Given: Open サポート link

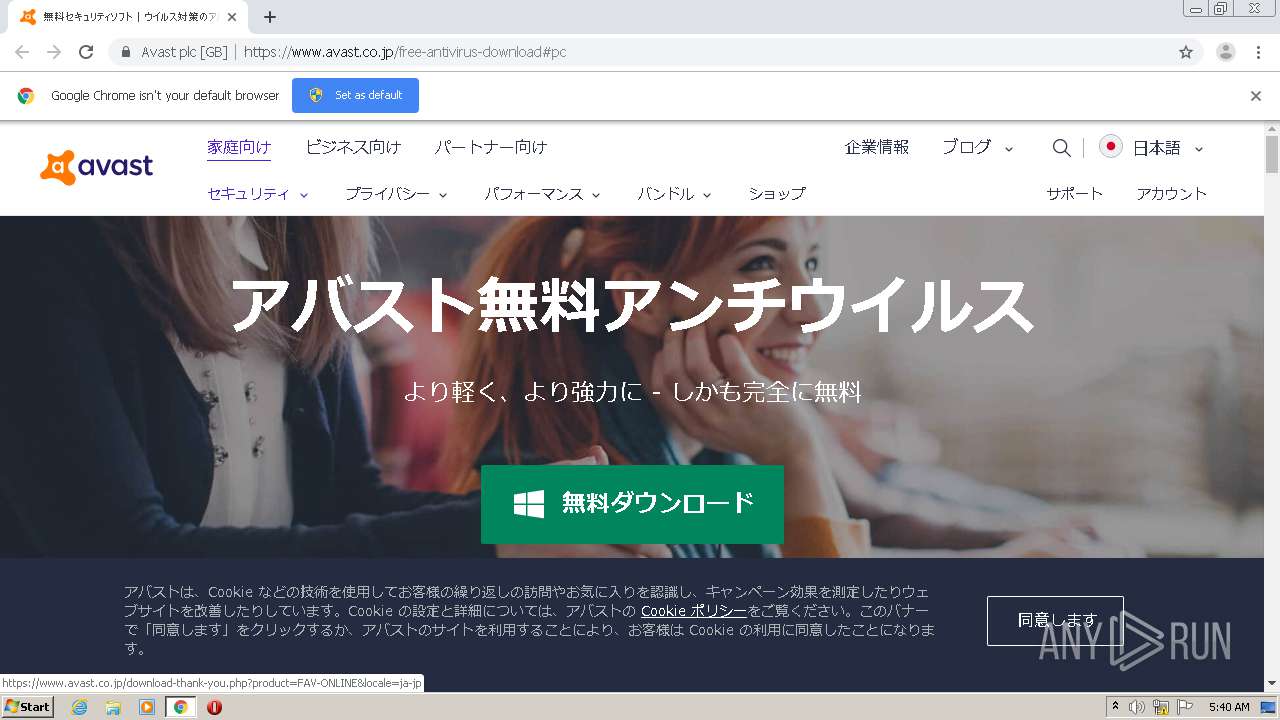Looking at the screenshot, I should (x=1075, y=194).
